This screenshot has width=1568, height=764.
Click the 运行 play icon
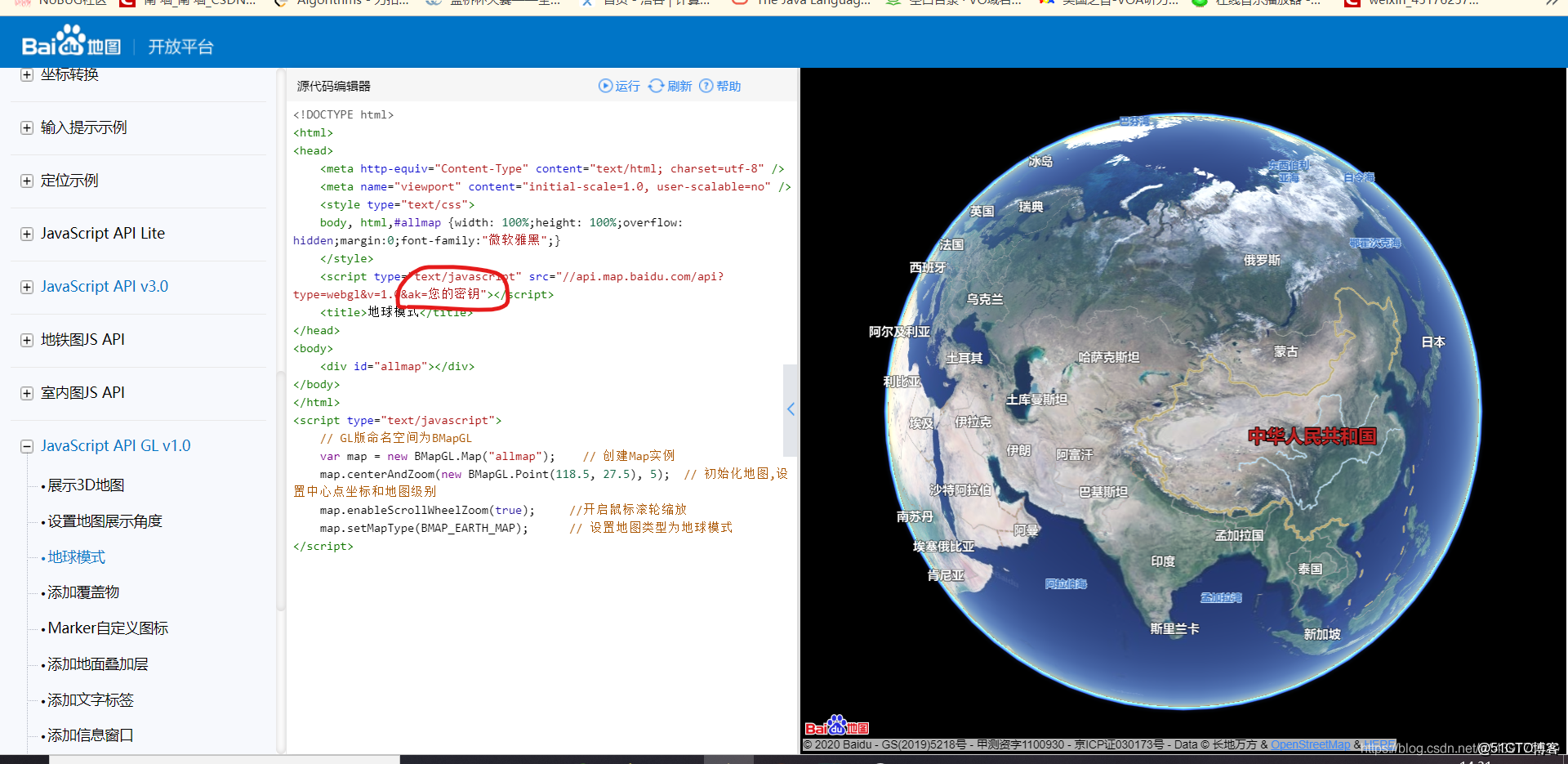605,86
